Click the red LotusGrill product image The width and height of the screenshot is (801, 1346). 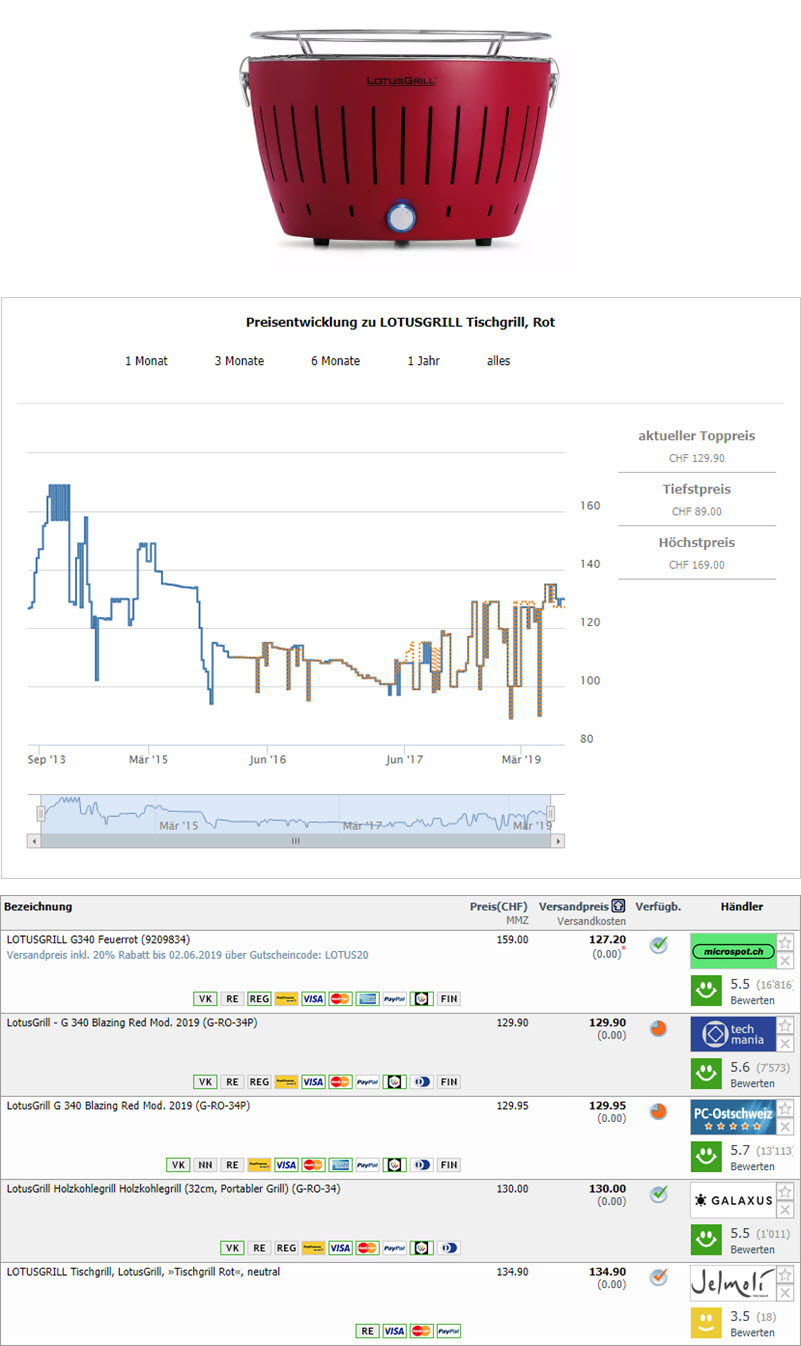pyautogui.click(x=400, y=135)
